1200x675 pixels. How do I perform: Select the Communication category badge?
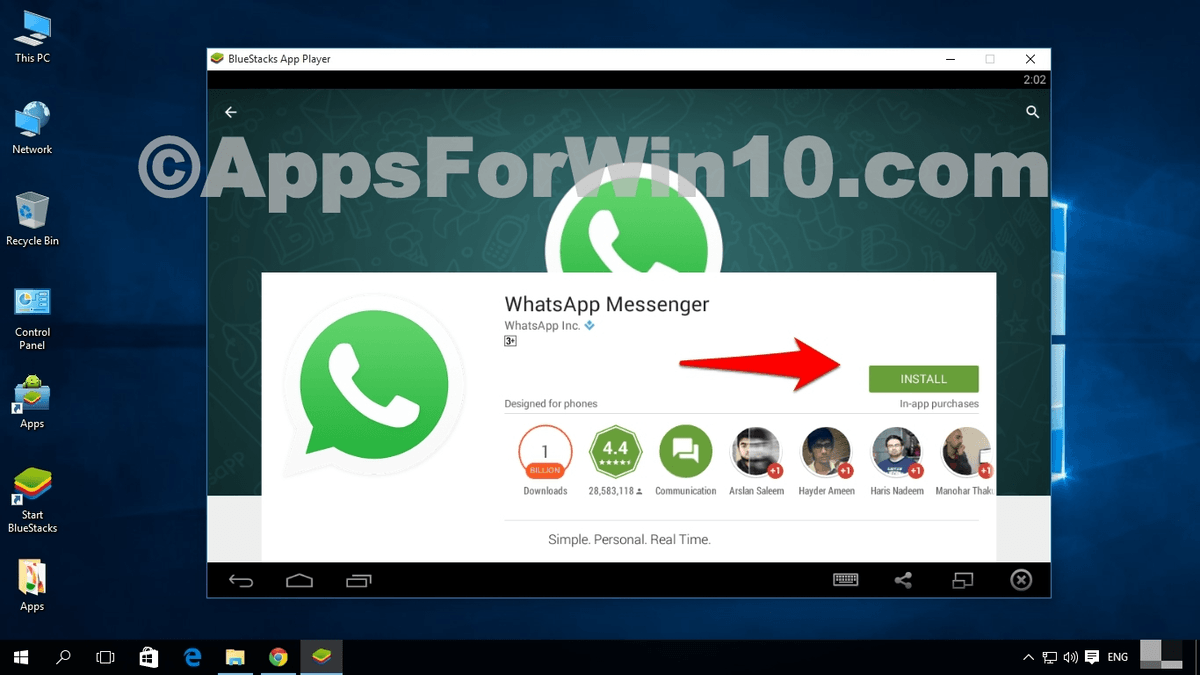(685, 451)
